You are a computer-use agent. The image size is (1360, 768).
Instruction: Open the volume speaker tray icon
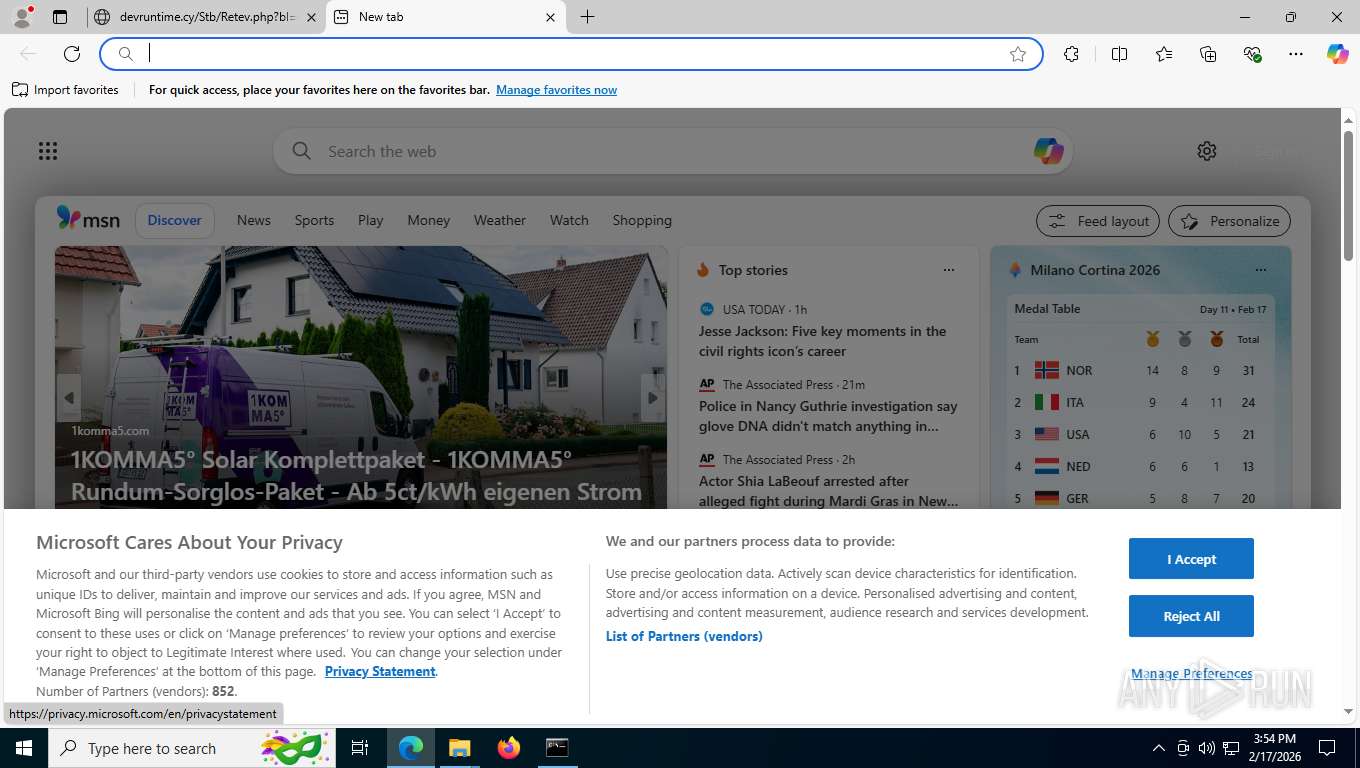point(1207,748)
